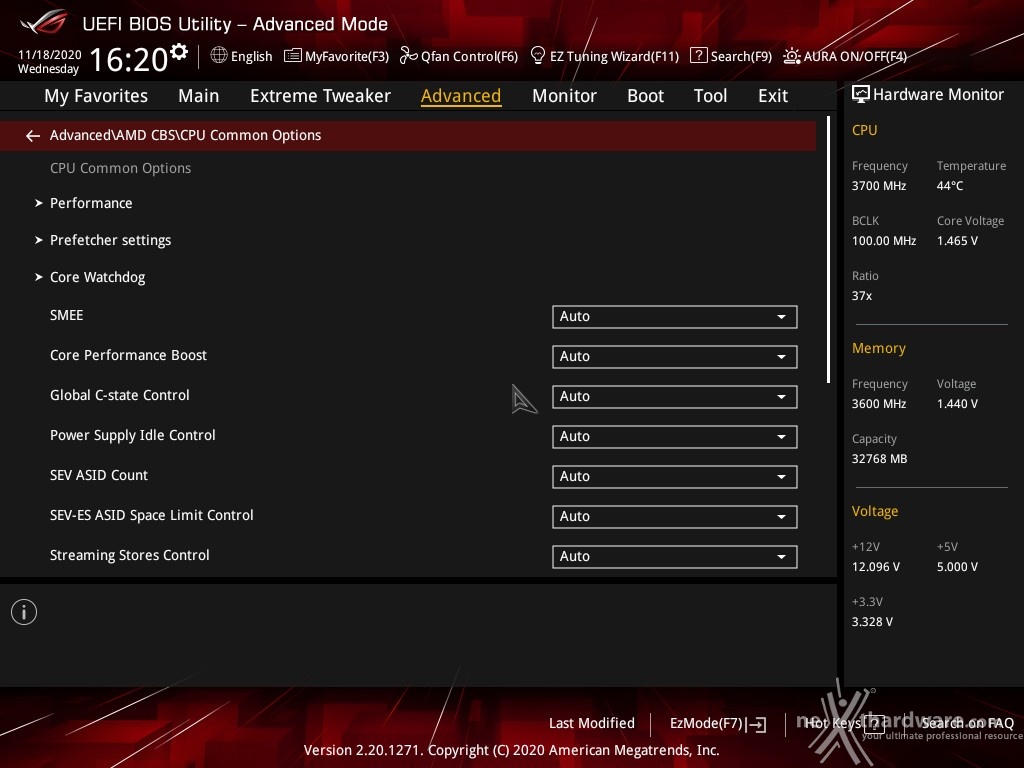Screen dimensions: 1024x768
Task: Toggle AURA ON/OFF(F4)
Action: pyautogui.click(x=845, y=56)
